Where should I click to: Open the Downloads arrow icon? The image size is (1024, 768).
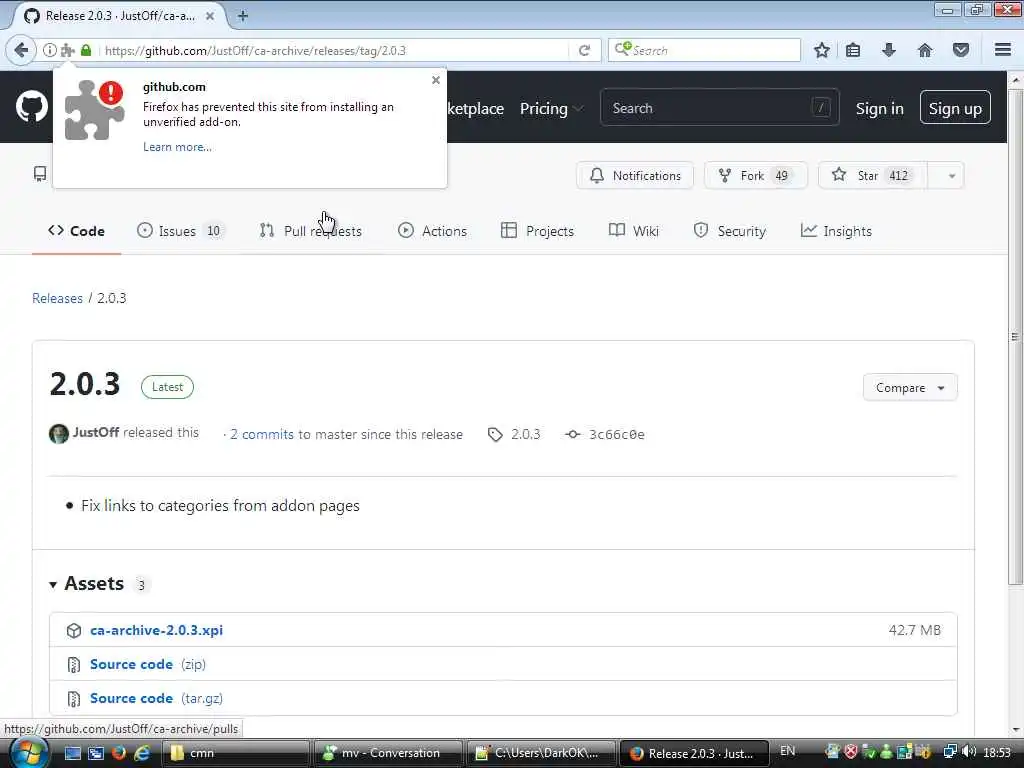click(889, 50)
